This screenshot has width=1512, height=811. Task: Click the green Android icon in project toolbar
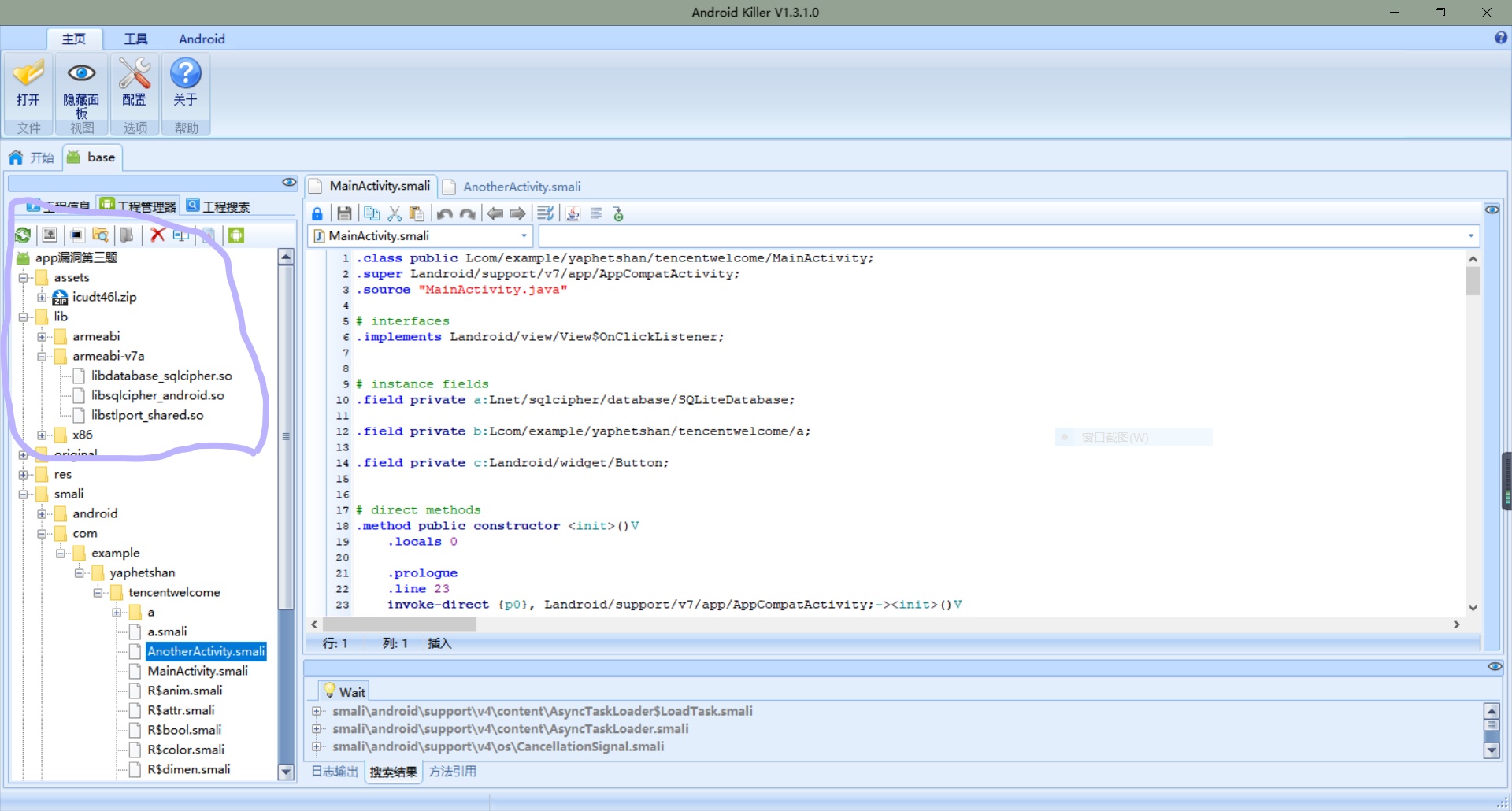(236, 235)
